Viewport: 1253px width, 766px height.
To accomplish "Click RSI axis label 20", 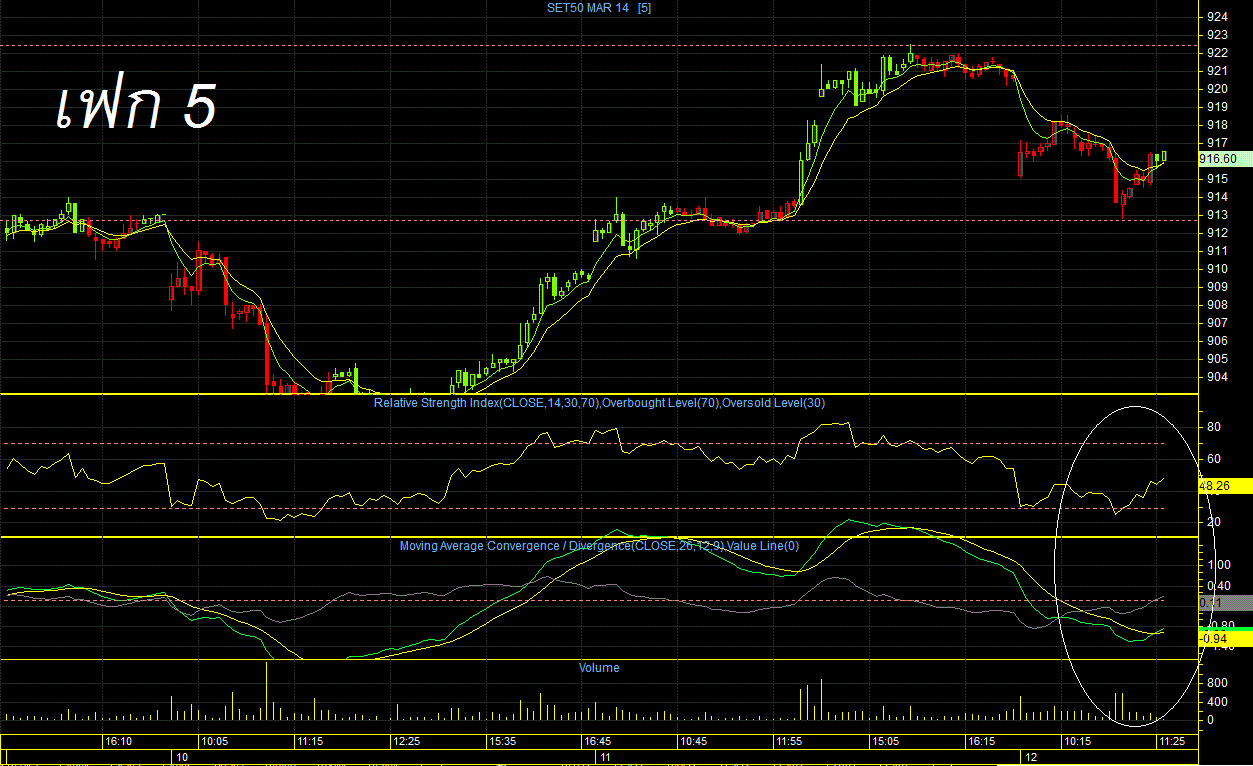I will click(x=1214, y=522).
